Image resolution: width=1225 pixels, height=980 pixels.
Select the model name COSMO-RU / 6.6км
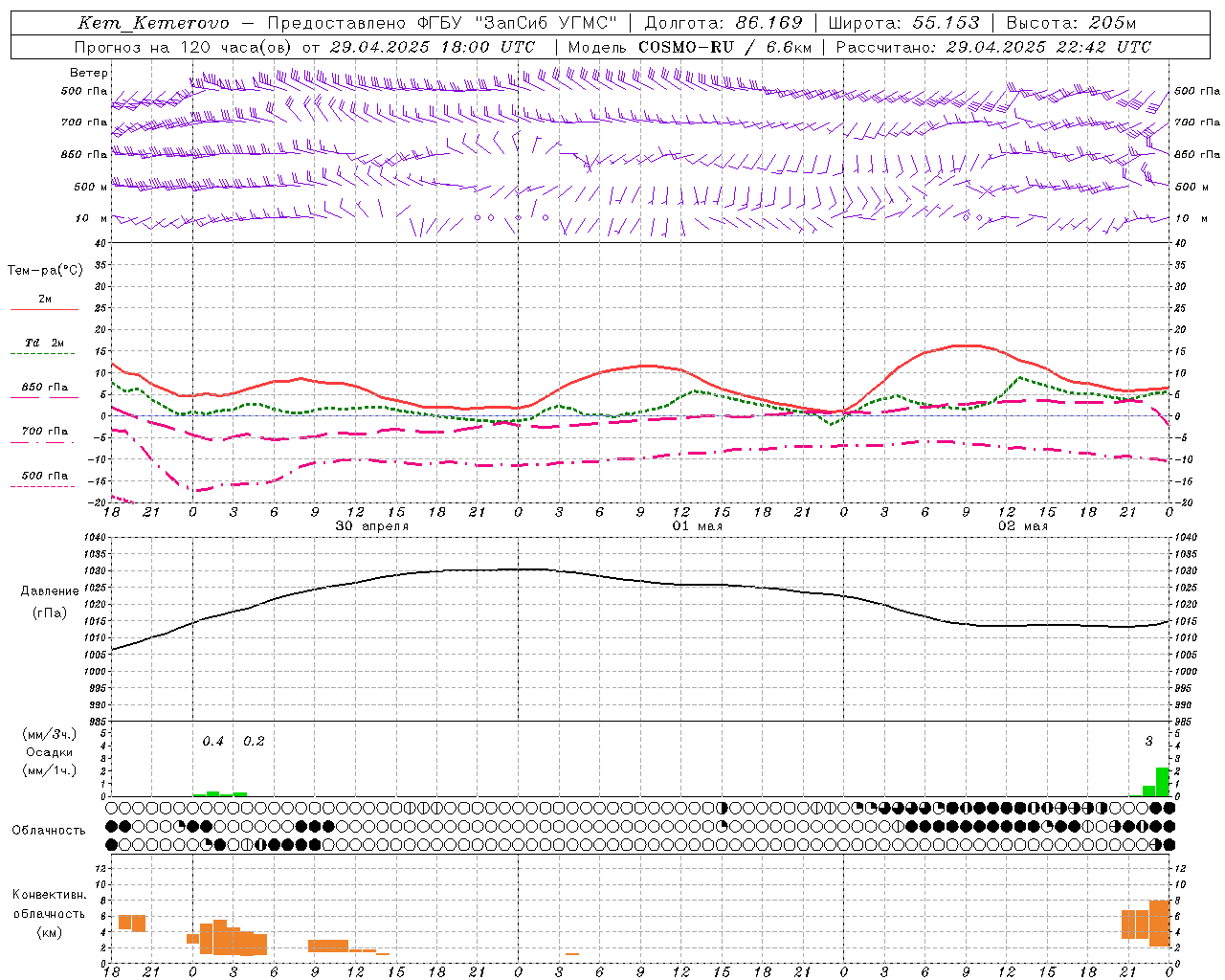724,47
